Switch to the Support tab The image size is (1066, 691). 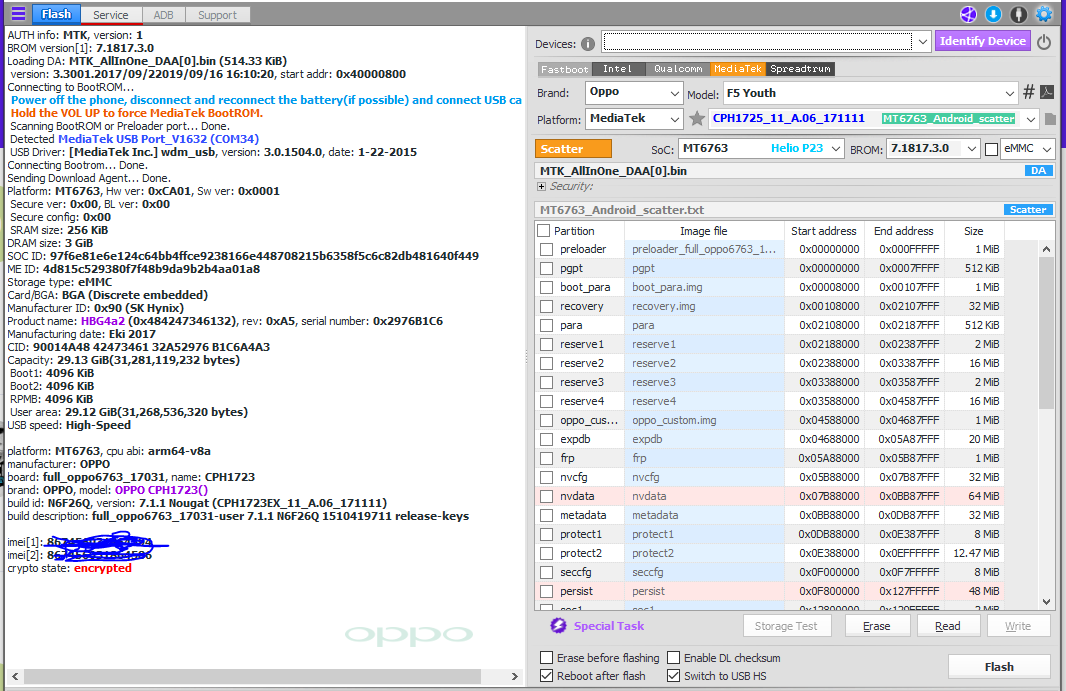point(218,15)
